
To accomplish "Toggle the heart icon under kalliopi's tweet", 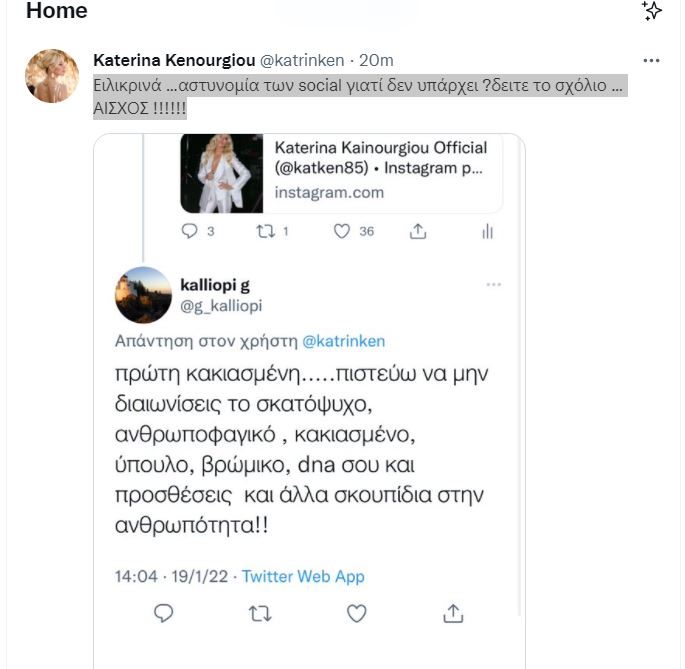I will (x=356, y=614).
